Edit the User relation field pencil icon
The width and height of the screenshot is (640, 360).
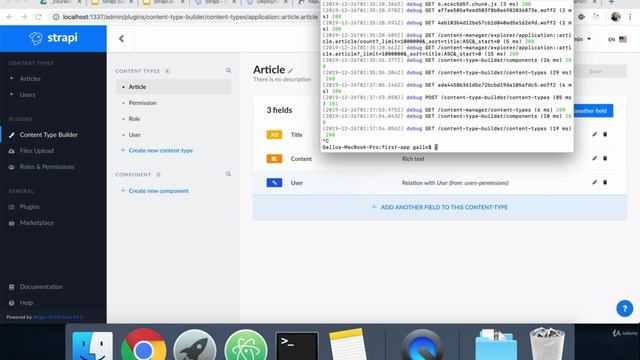click(594, 182)
